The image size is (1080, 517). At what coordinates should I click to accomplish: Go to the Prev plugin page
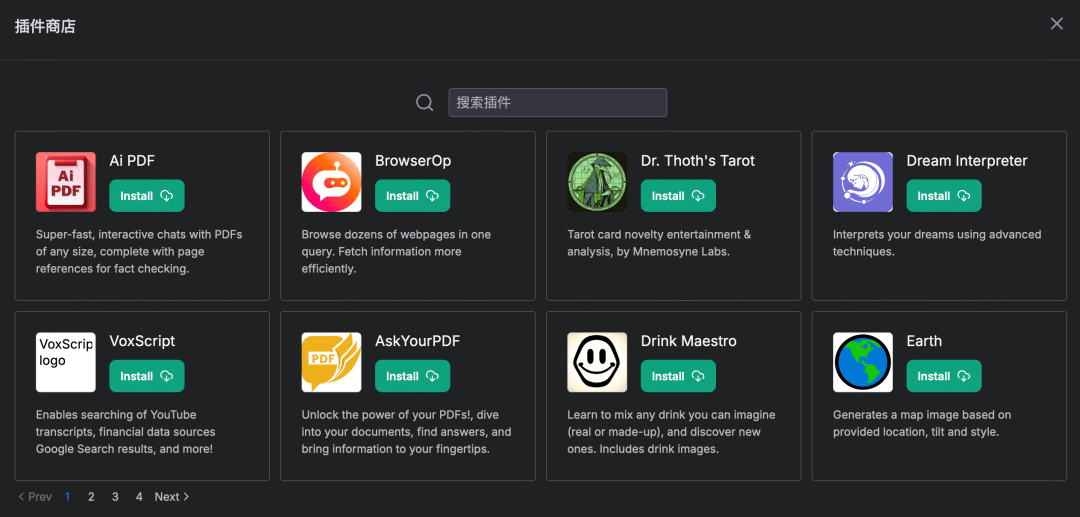34,496
